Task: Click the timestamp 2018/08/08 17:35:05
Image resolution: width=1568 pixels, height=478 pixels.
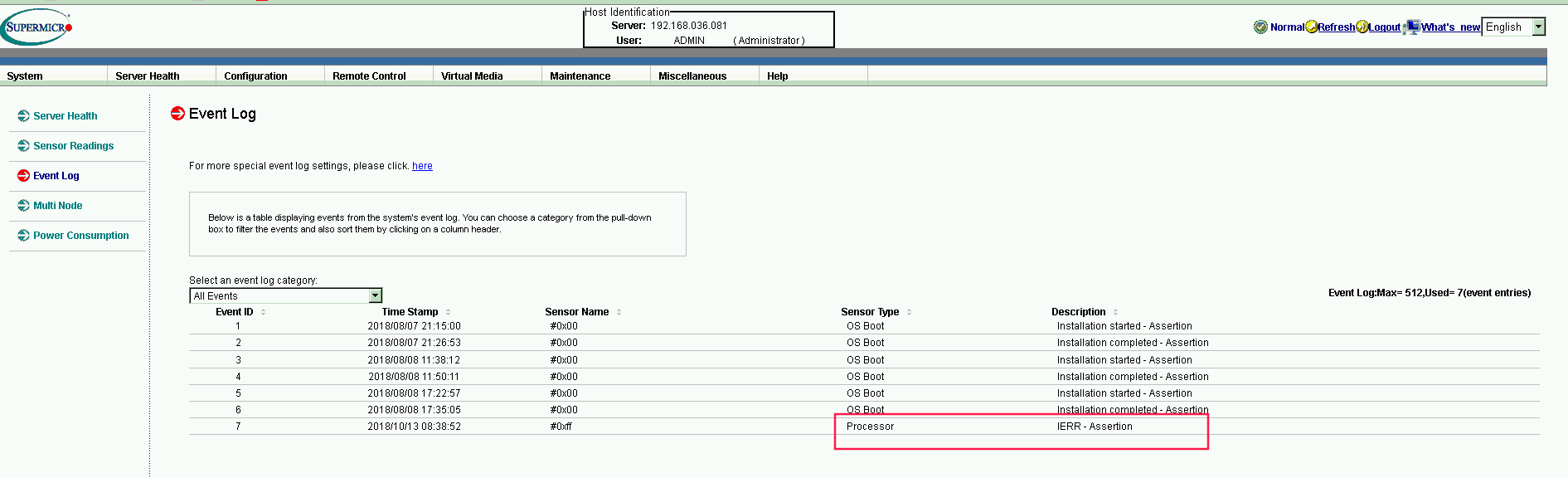Action: [x=415, y=410]
